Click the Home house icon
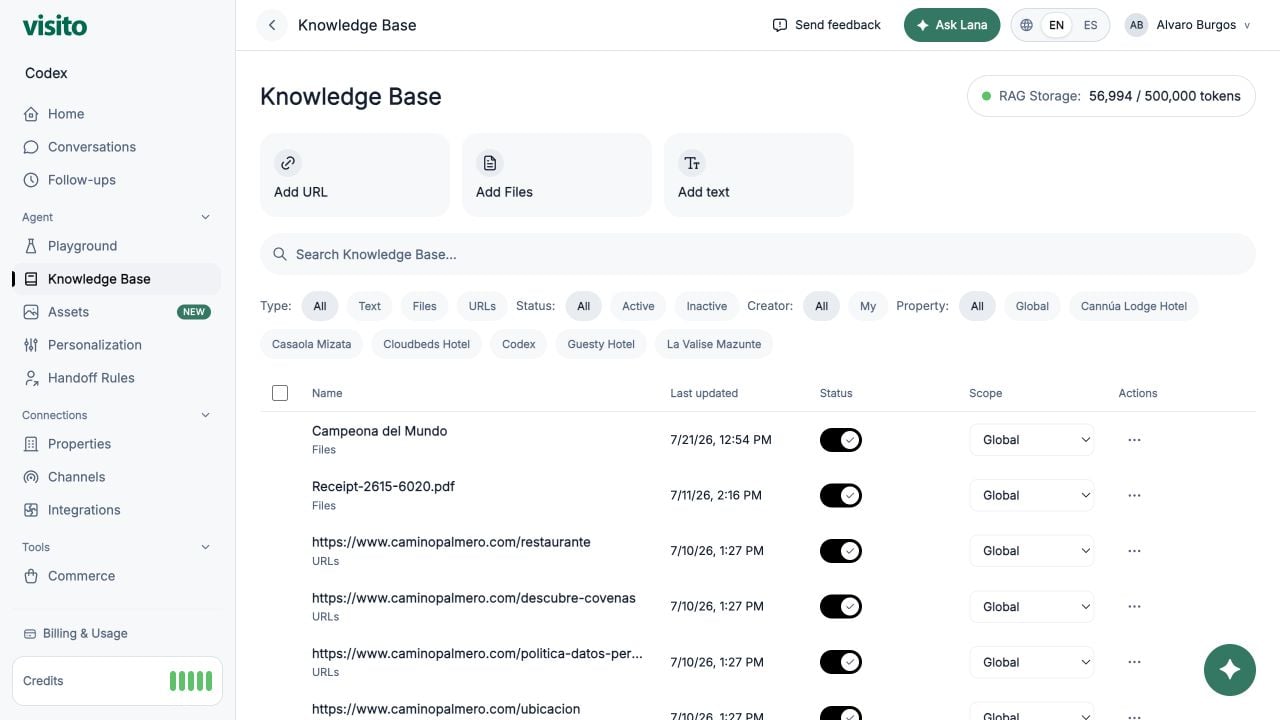 click(x=31, y=114)
